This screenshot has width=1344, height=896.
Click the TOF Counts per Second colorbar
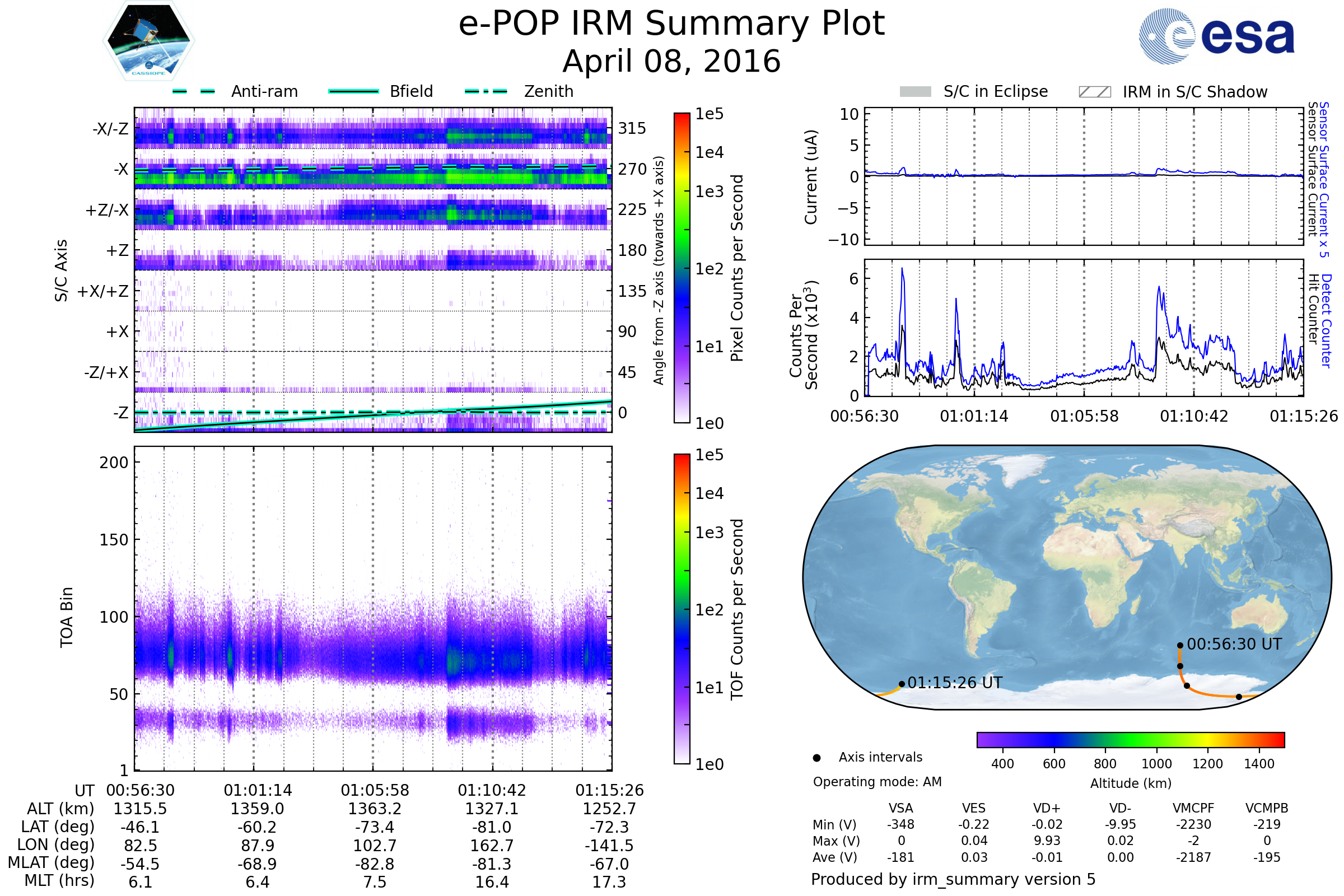[682, 609]
